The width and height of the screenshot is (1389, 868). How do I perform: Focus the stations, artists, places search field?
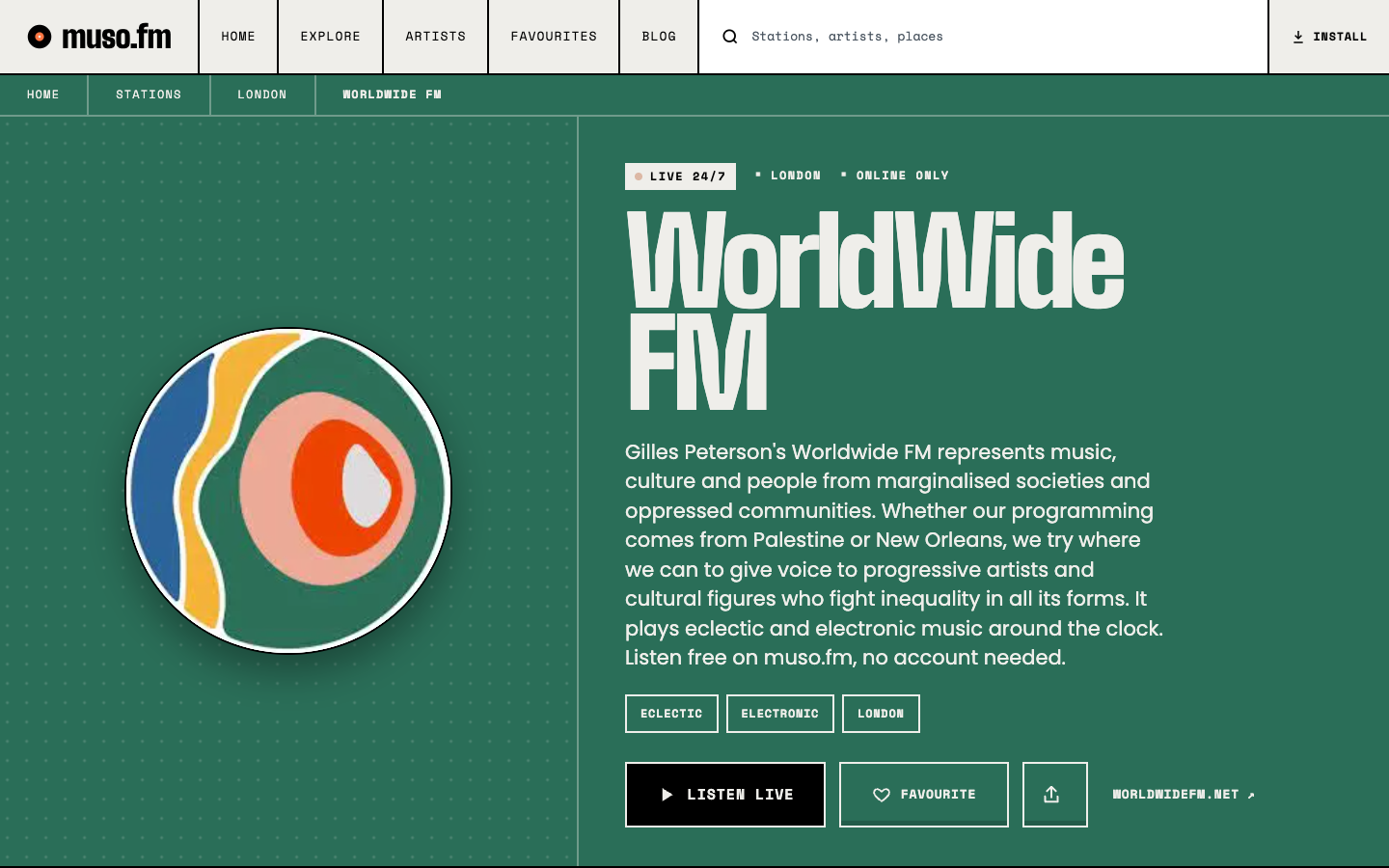point(983,37)
